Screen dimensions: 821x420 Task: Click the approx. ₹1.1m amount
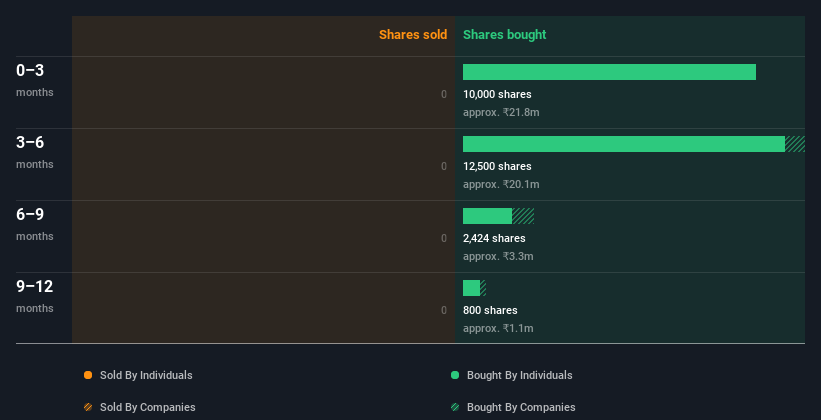point(498,328)
